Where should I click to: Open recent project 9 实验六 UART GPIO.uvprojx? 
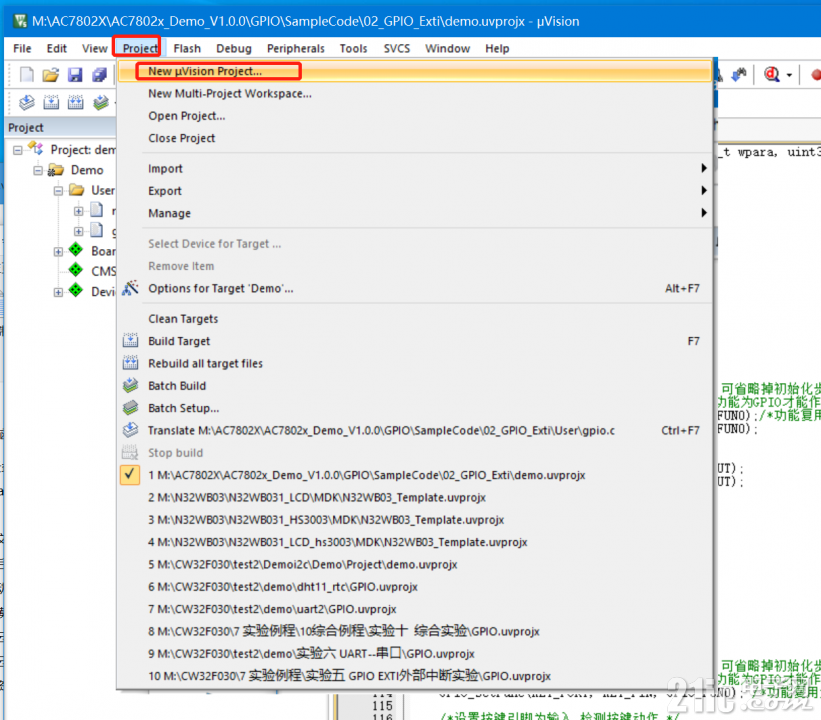tap(415, 653)
